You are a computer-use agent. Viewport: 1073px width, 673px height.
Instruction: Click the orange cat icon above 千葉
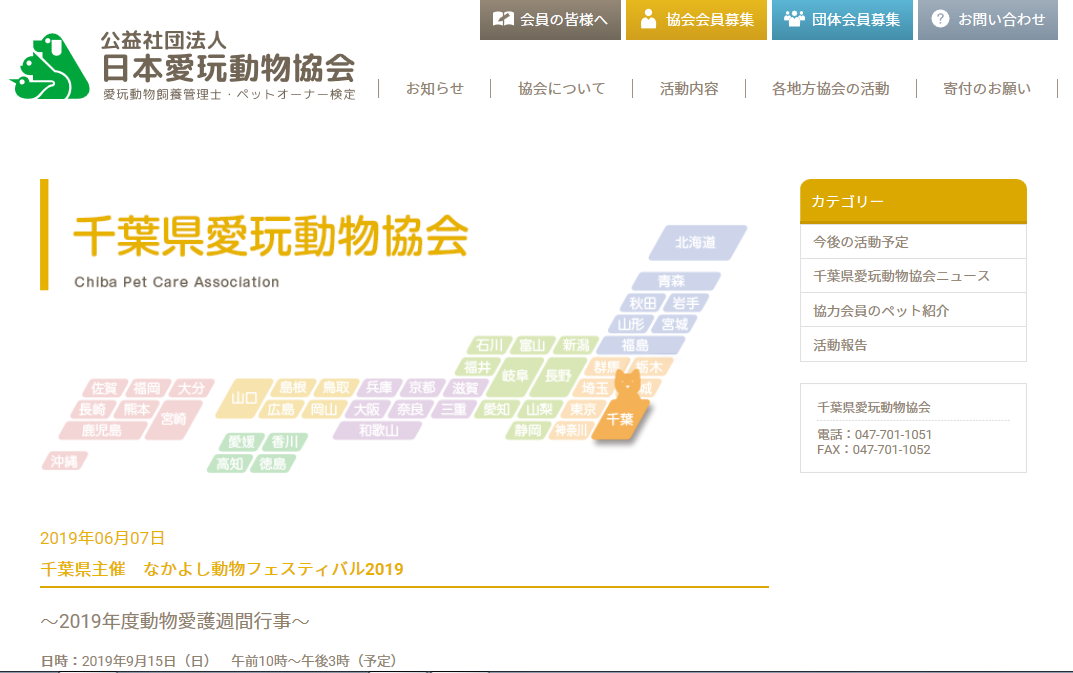627,387
